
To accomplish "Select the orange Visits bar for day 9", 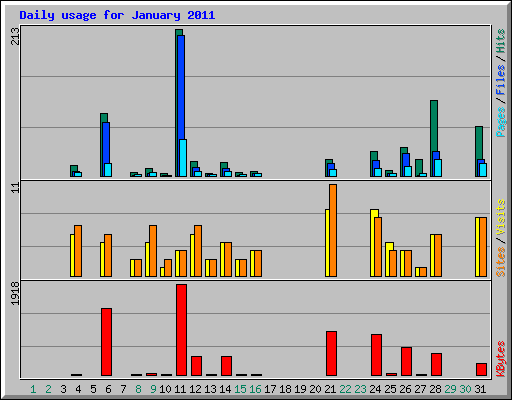I will tap(153, 251).
